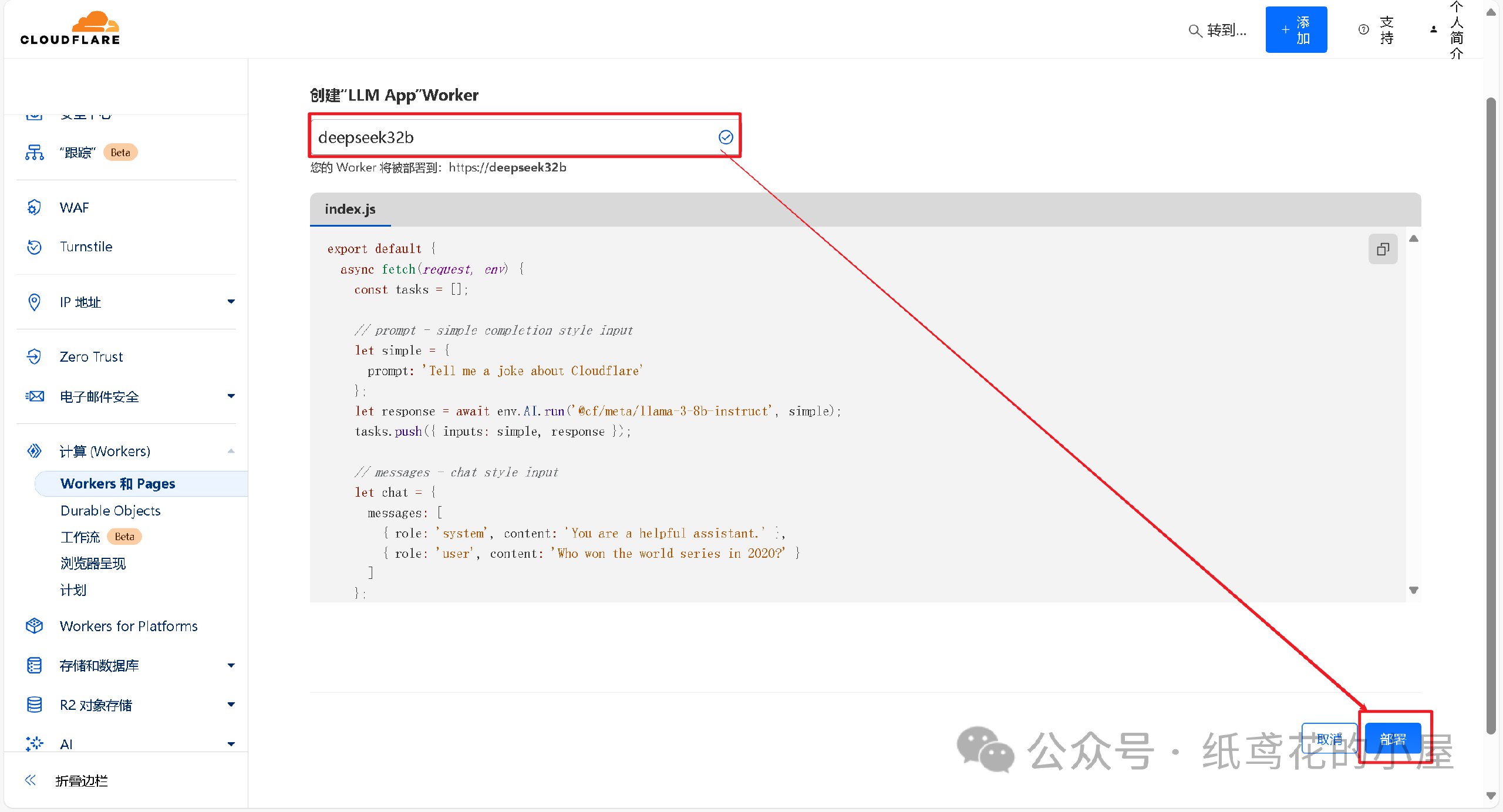Screen dimensions: 1503x812
Task: Click the Workers for Platforms icon
Action: (33, 626)
